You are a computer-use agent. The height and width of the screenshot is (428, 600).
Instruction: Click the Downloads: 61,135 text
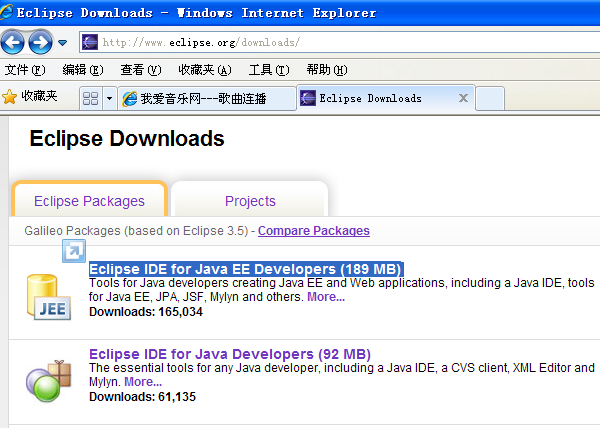click(142, 397)
